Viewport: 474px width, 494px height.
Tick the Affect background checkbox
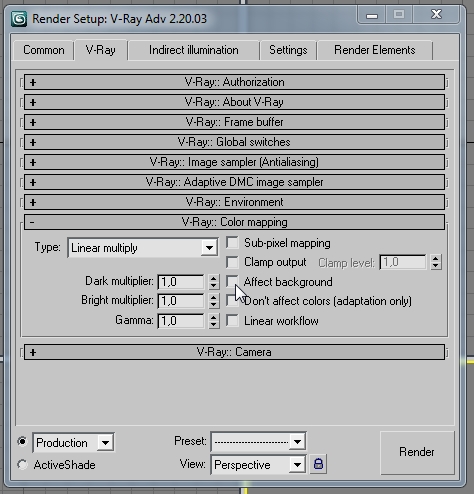click(232, 281)
